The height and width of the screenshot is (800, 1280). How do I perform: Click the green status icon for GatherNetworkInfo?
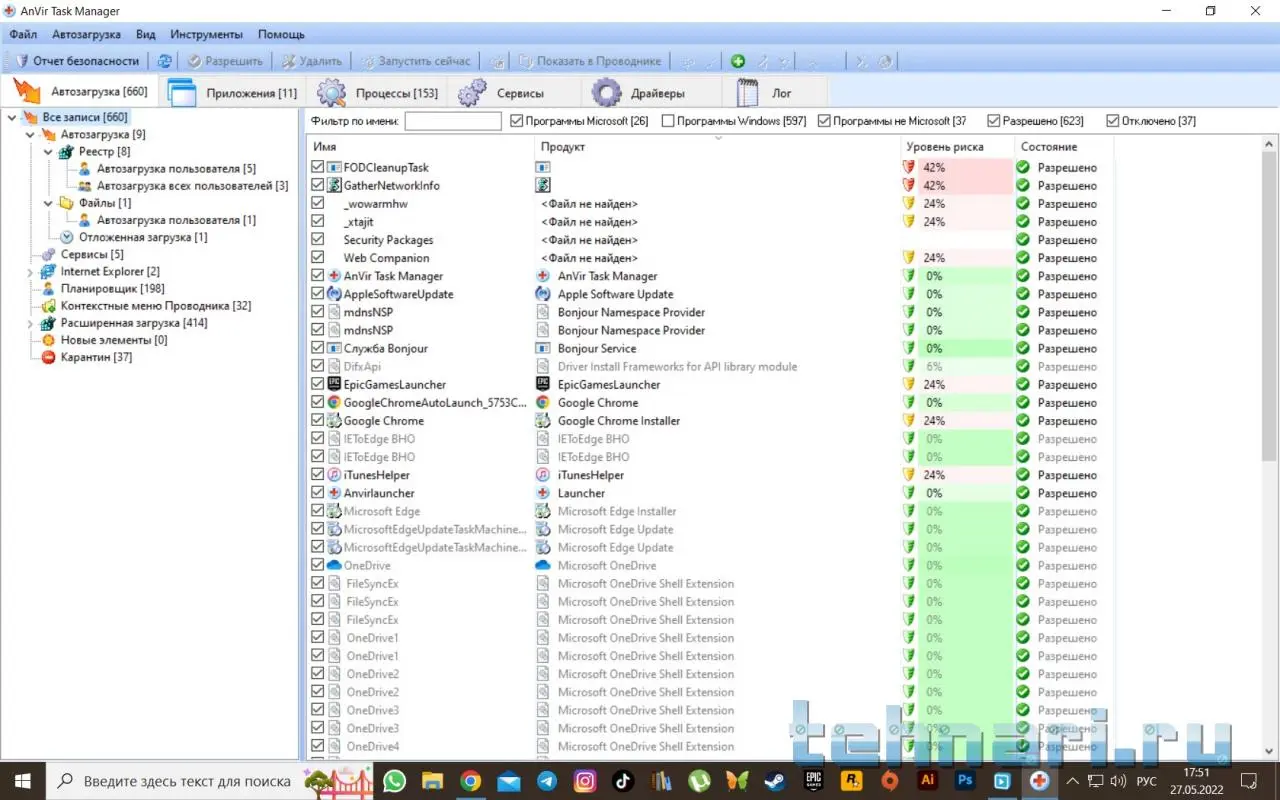coord(1023,185)
